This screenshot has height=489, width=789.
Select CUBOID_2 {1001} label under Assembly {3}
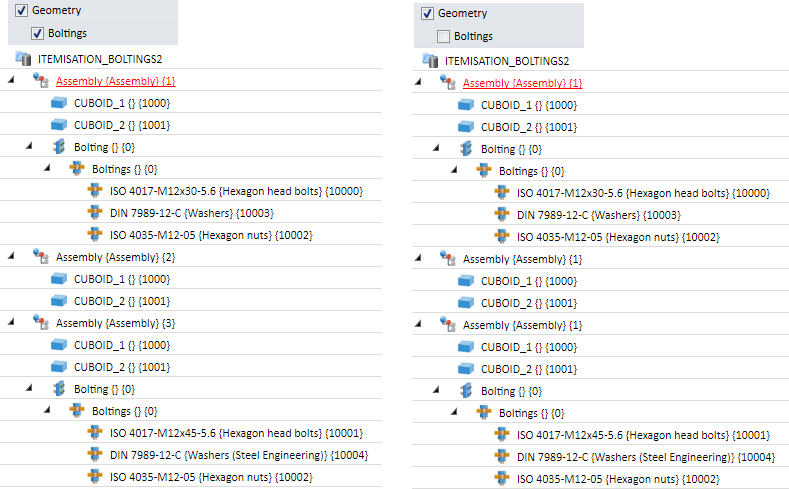[122, 367]
